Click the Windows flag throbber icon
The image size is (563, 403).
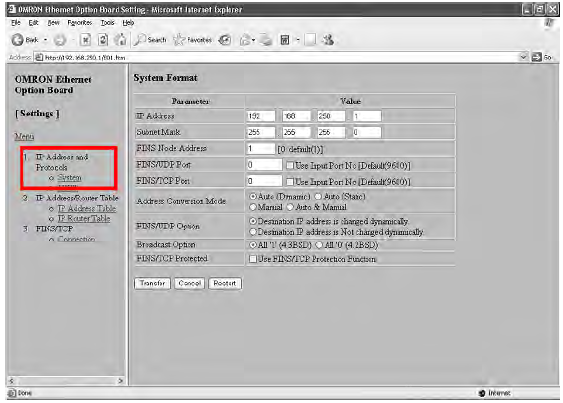pos(549,23)
